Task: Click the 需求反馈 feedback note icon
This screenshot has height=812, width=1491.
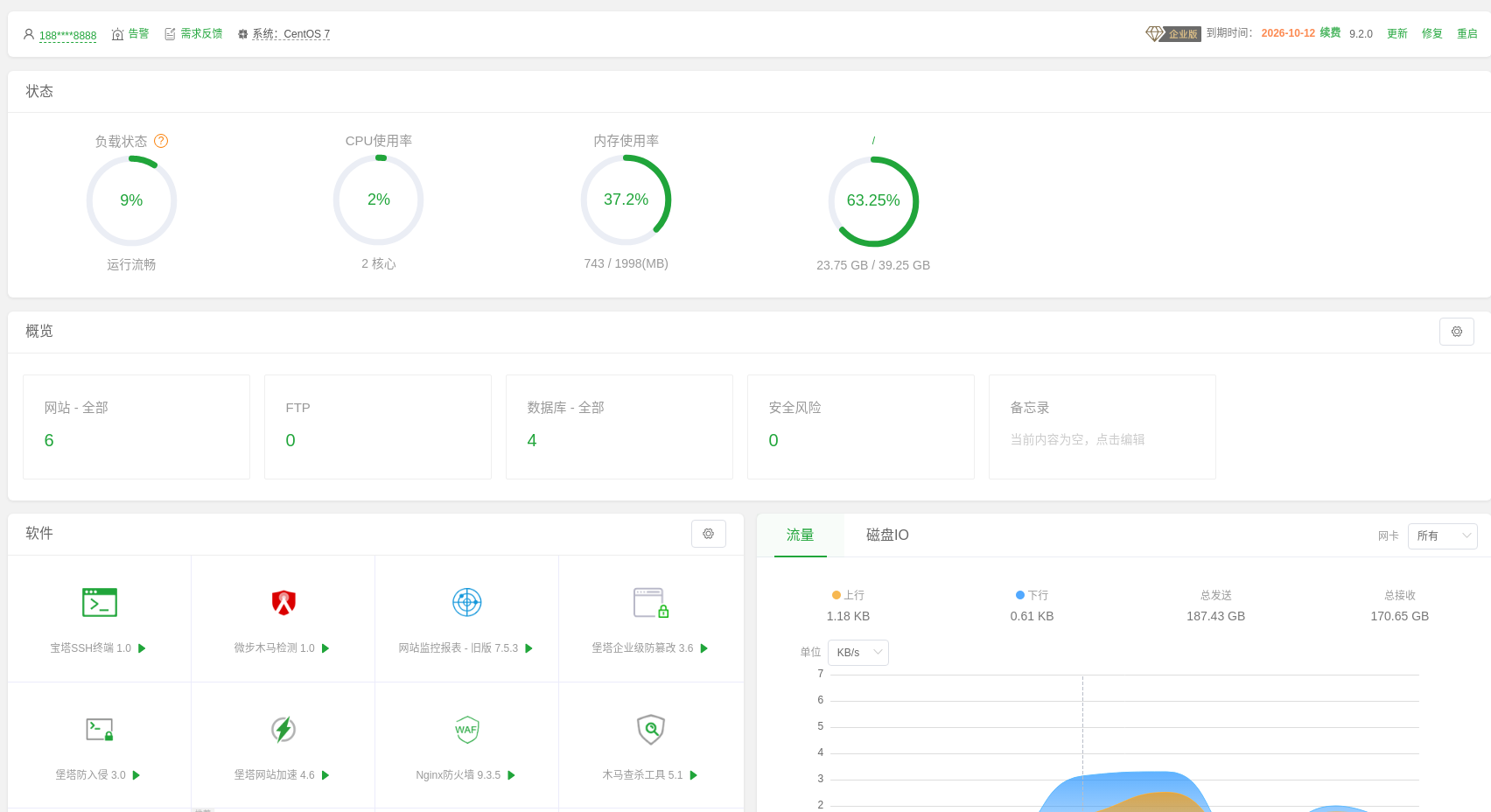Action: 170,34
